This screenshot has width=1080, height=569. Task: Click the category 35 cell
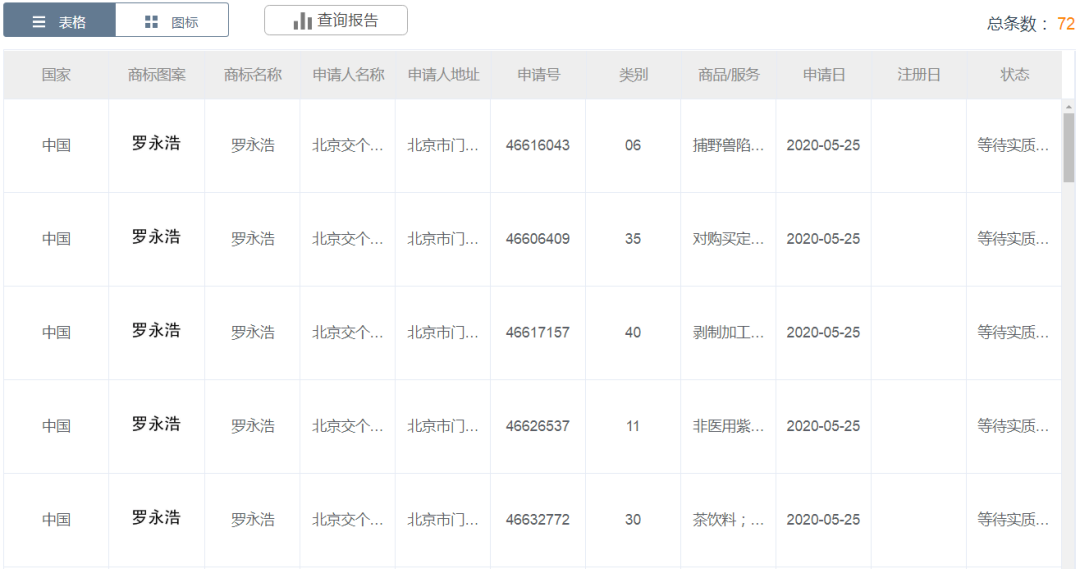click(x=633, y=239)
